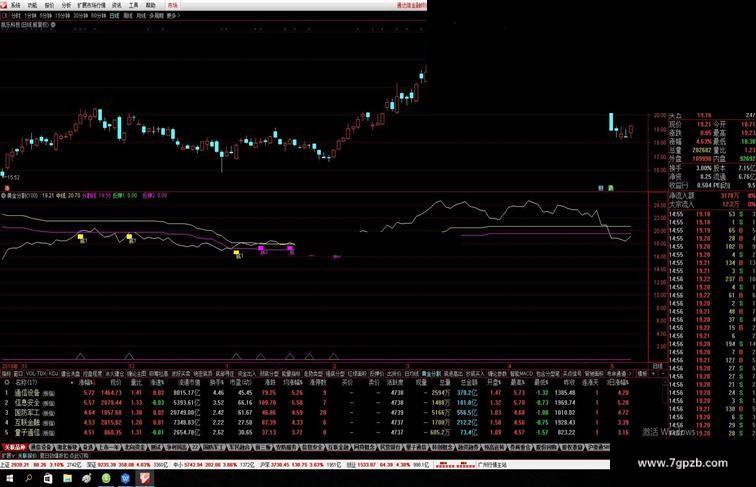
Task: Click 中小 index in status bar
Action: [x=214, y=465]
